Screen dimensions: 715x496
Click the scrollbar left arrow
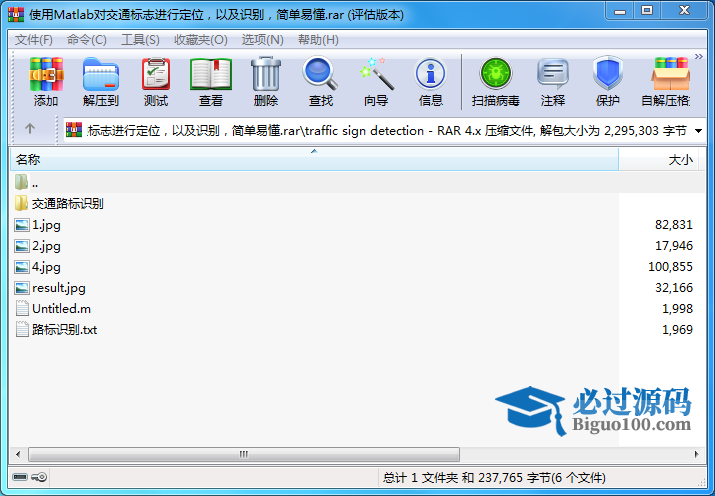[x=18, y=455]
